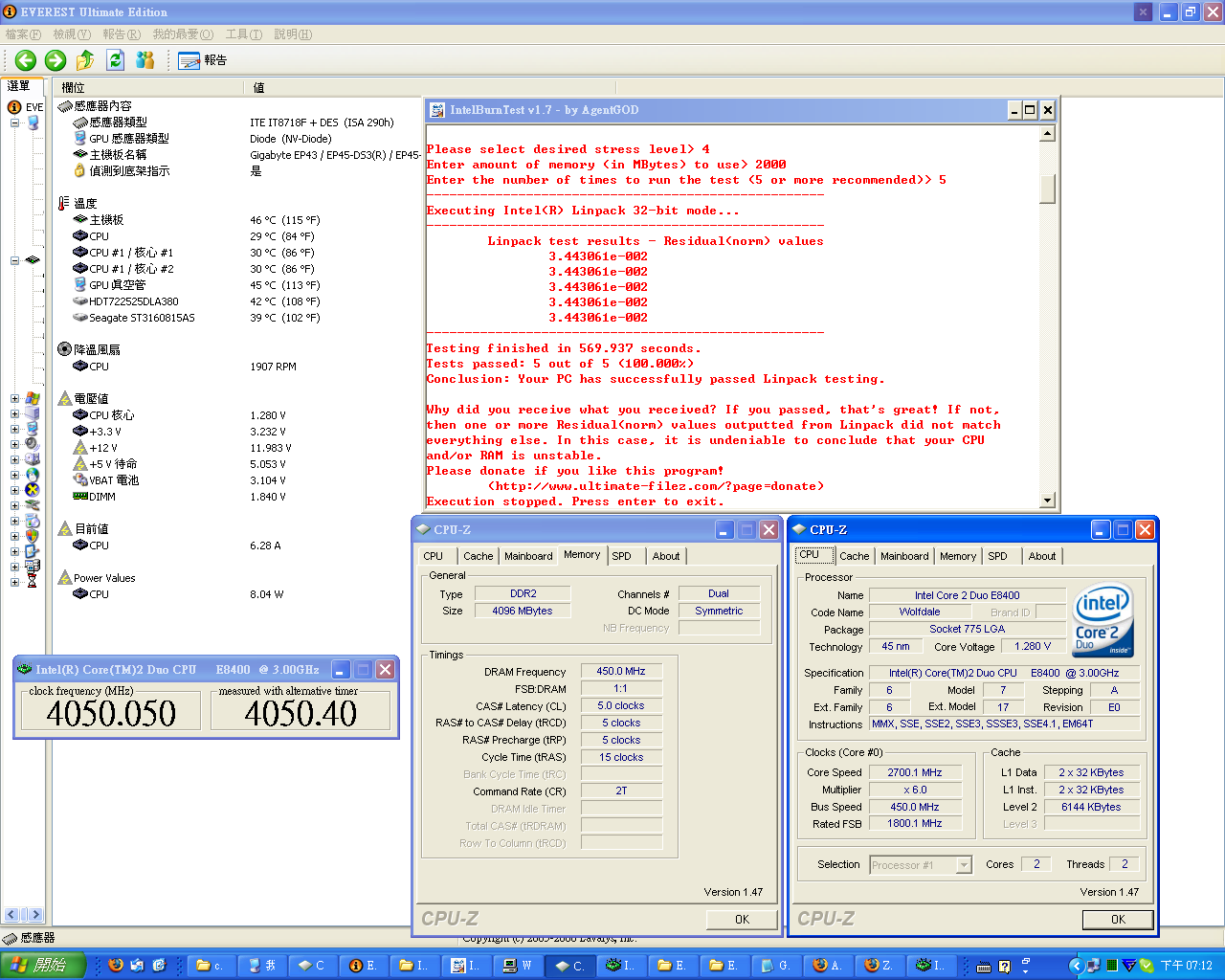The image size is (1225, 980).
Task: Click the 感應器內容 chip section icon
Action: 64,106
